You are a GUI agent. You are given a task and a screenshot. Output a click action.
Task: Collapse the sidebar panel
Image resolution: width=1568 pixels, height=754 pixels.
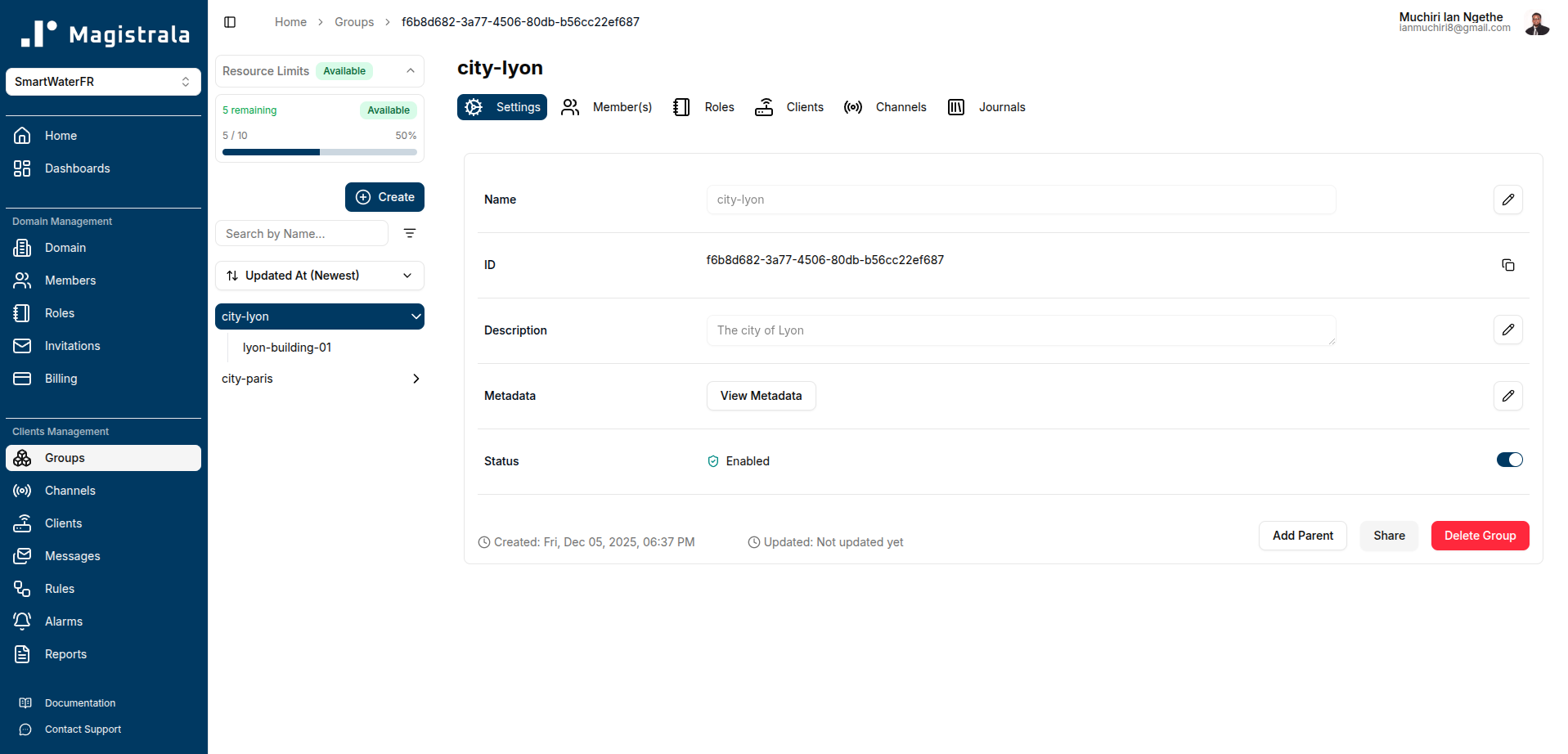pyautogui.click(x=229, y=22)
